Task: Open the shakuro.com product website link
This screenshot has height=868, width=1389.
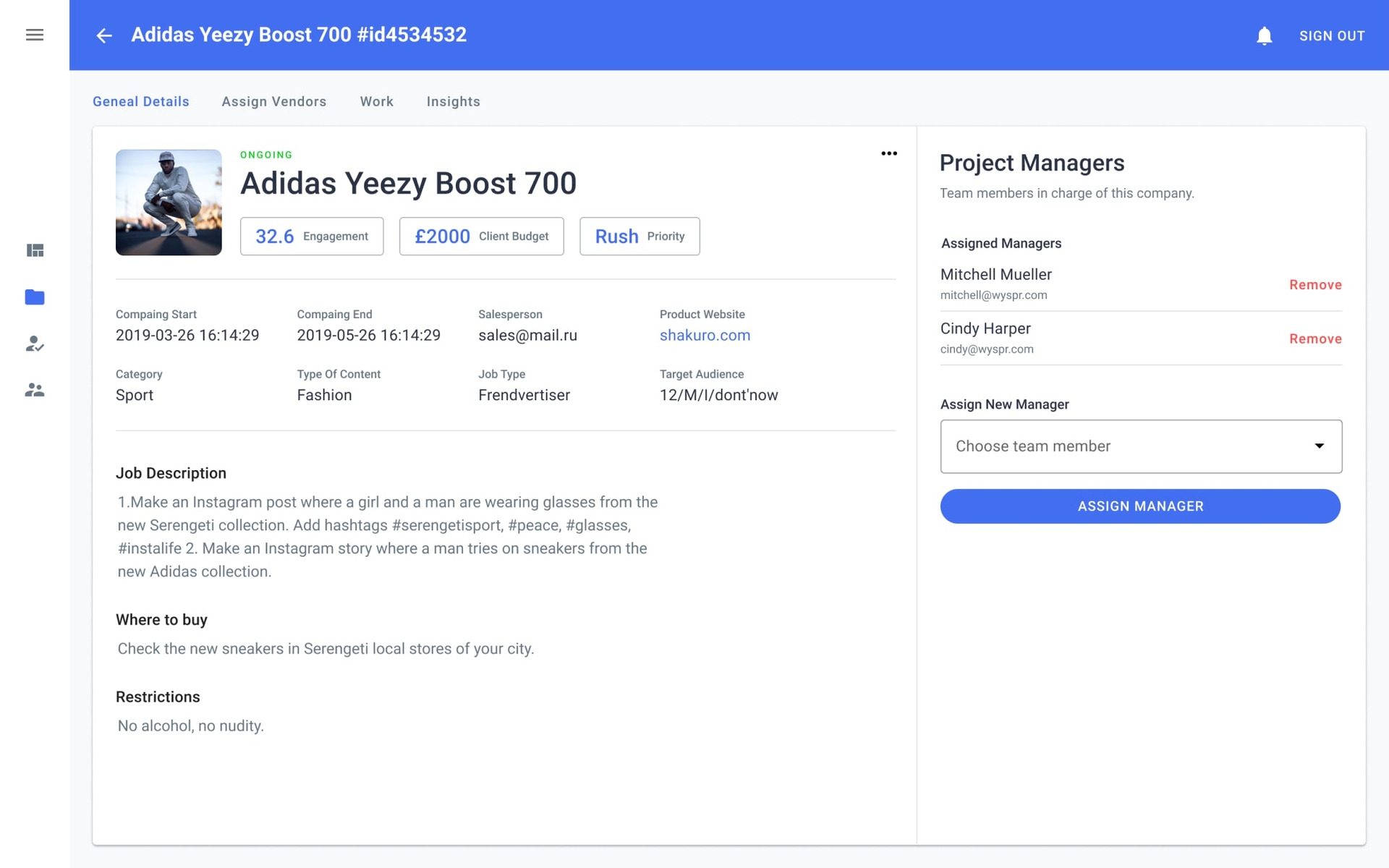Action: coord(705,335)
